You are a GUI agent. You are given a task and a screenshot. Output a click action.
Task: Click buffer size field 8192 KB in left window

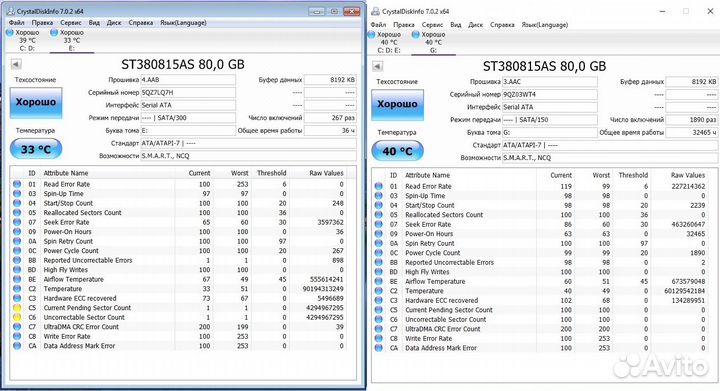click(x=331, y=79)
